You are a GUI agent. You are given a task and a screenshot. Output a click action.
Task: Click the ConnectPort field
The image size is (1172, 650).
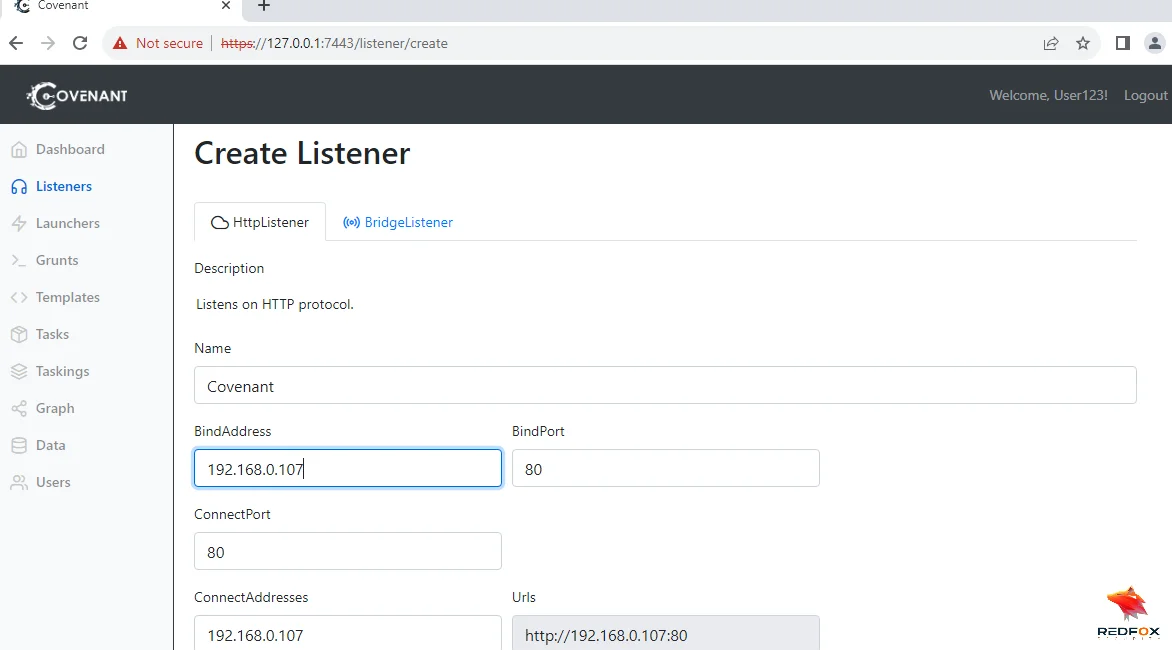pos(347,552)
